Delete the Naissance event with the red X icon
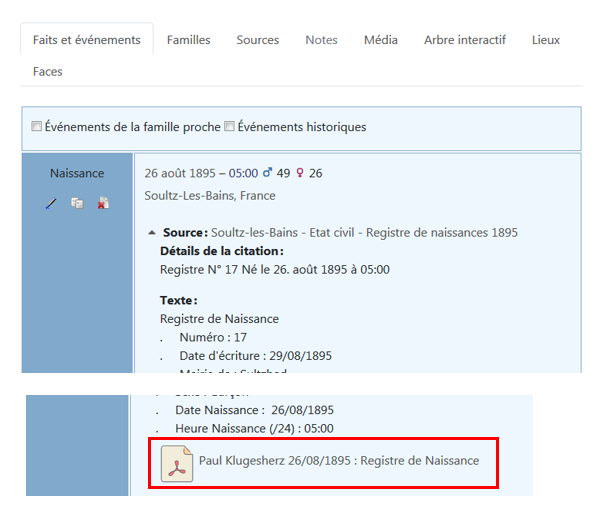The width and height of the screenshot is (608, 521). 102,203
